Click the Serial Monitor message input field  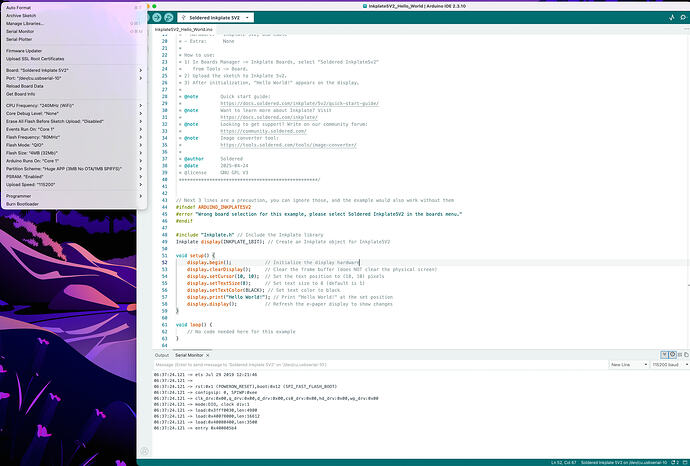[381, 365]
